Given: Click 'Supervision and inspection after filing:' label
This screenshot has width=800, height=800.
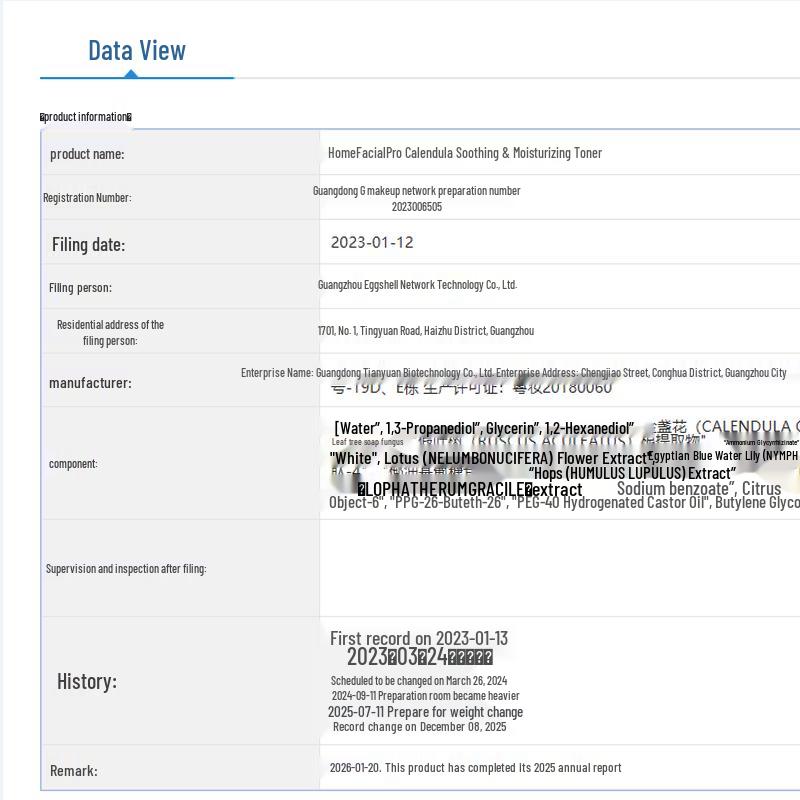Looking at the screenshot, I should [126, 569].
